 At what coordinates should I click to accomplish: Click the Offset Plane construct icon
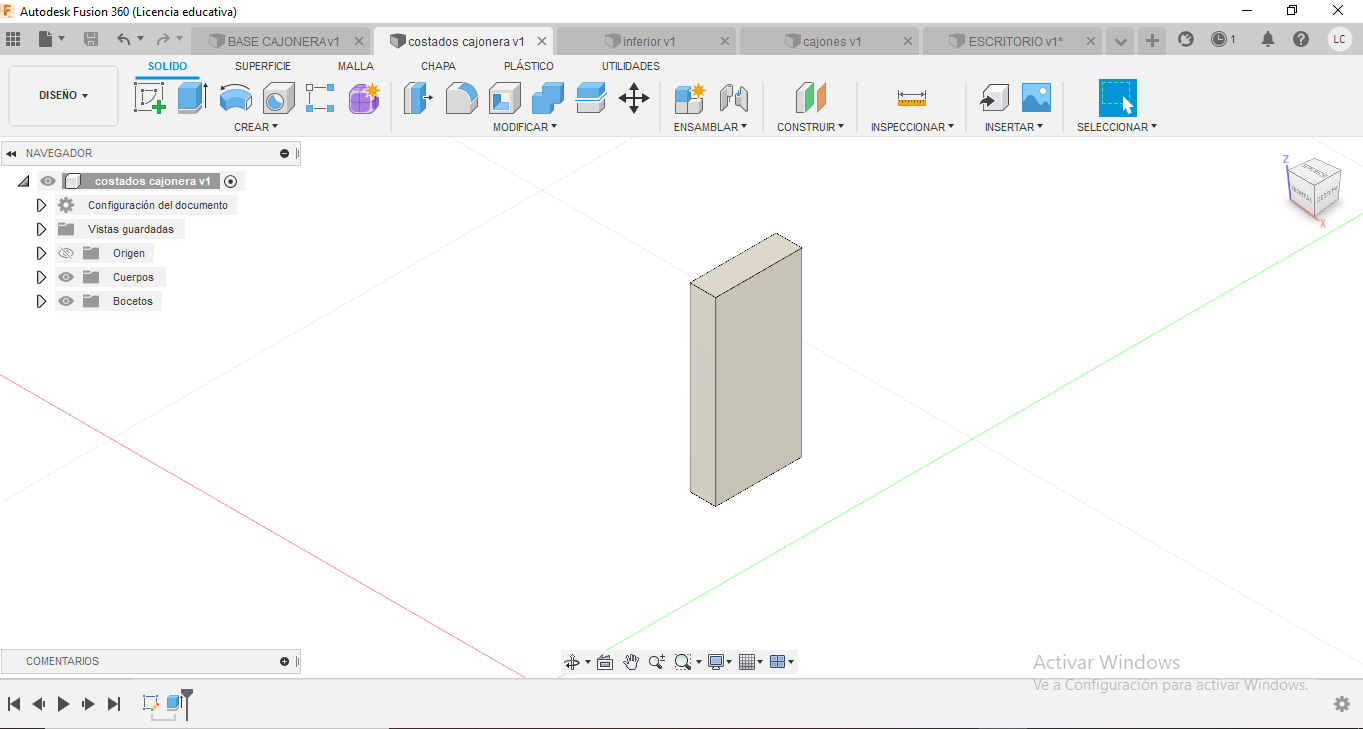[x=811, y=98]
